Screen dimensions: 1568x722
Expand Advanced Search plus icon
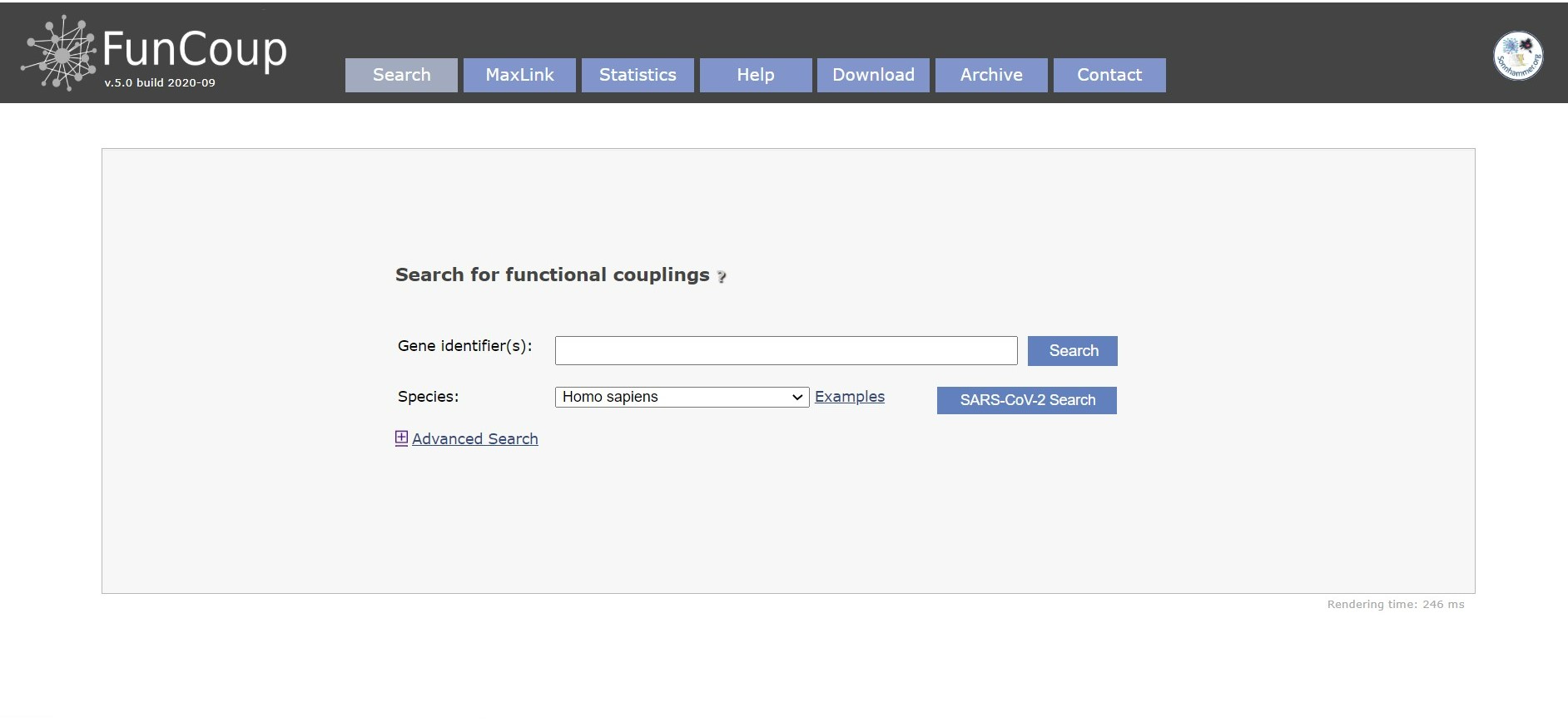coord(401,438)
